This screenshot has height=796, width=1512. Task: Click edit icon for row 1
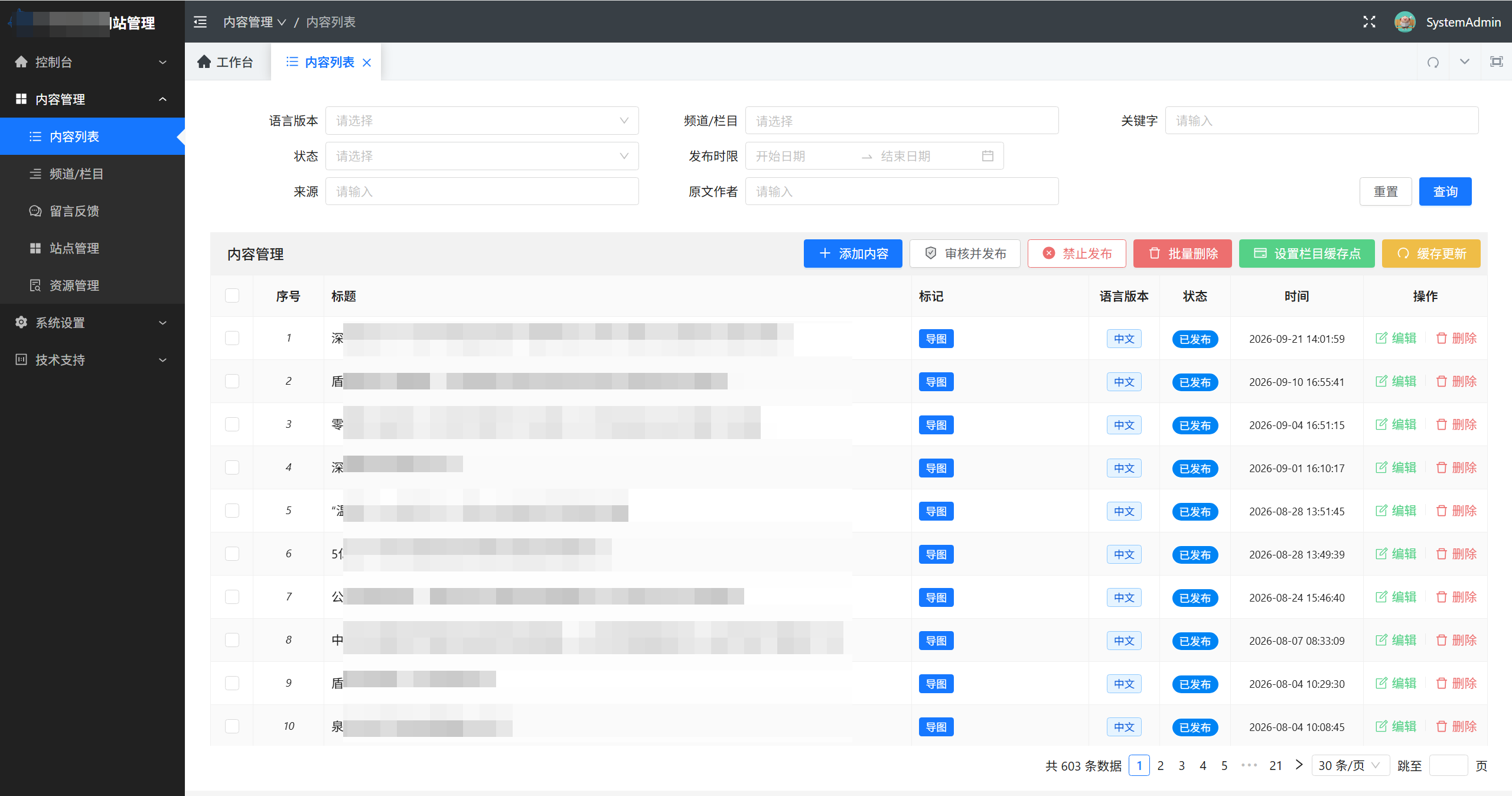point(1381,338)
